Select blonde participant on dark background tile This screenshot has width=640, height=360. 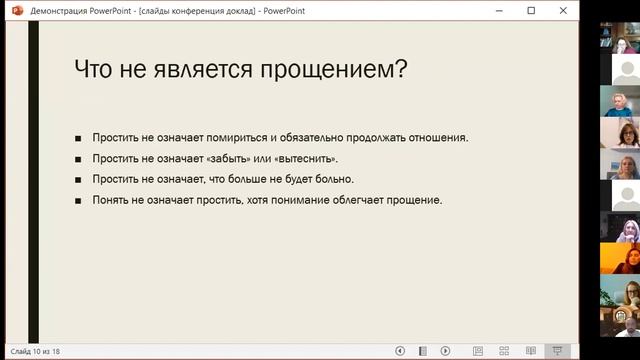pyautogui.click(x=620, y=227)
